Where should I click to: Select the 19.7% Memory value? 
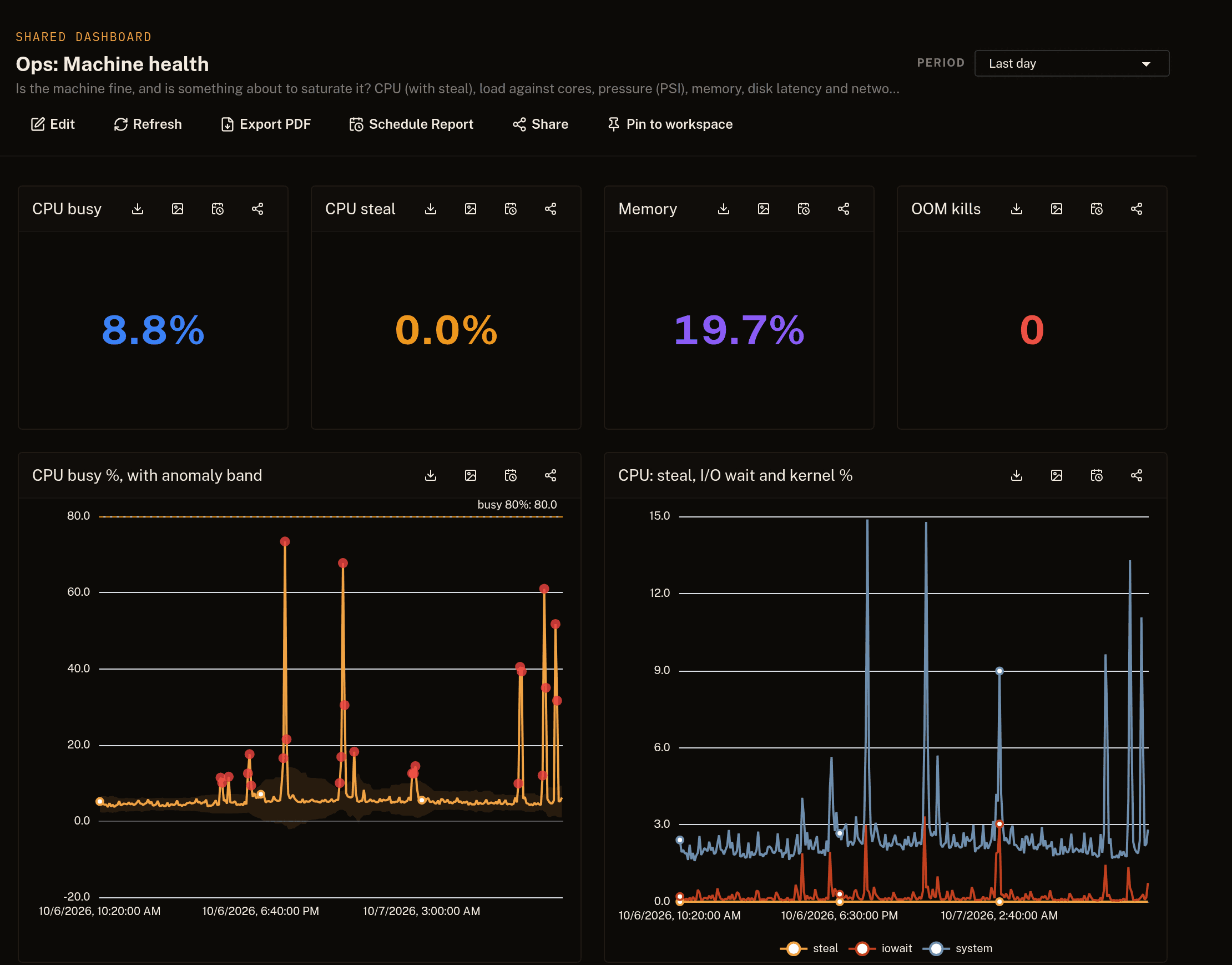739,330
